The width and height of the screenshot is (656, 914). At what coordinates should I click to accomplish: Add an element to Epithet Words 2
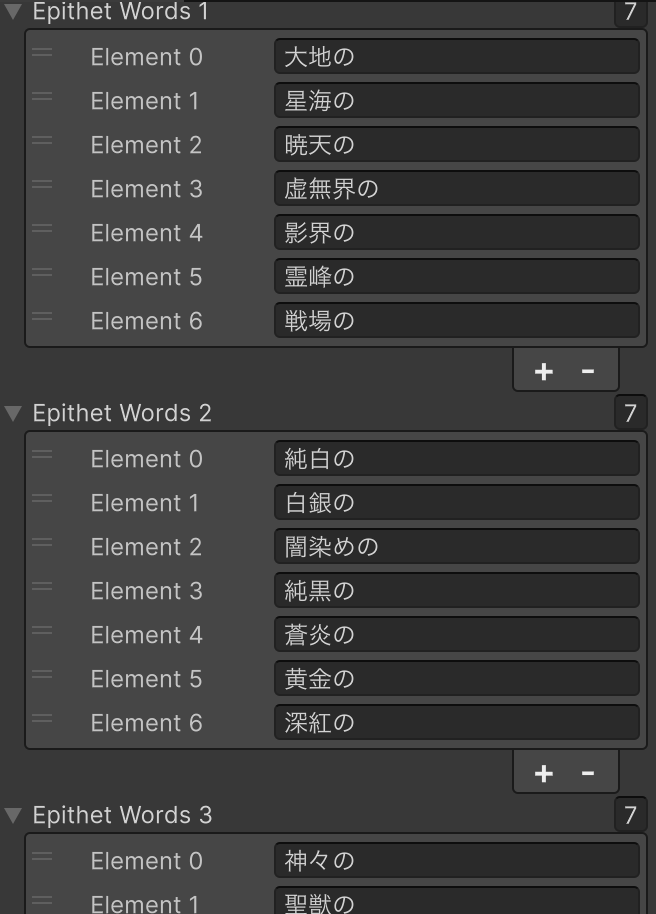click(543, 773)
